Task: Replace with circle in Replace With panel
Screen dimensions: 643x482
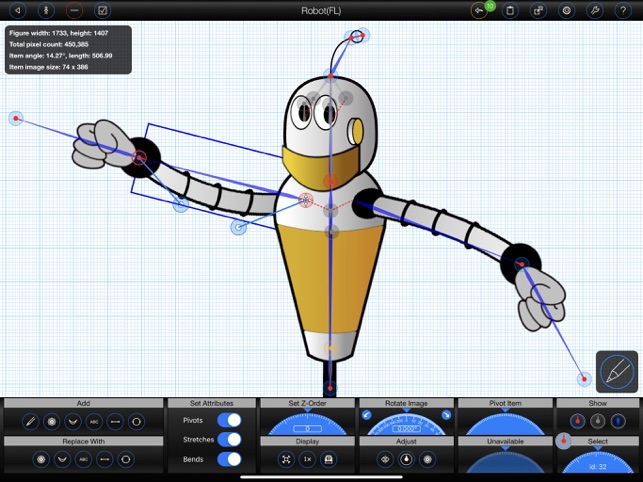Action: pos(126,459)
